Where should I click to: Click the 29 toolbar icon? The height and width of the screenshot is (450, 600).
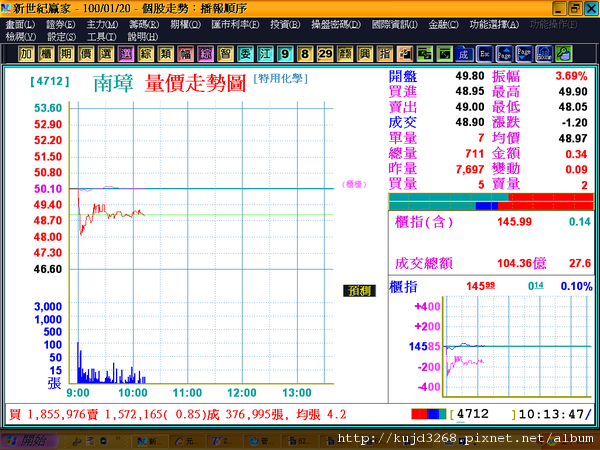point(325,54)
